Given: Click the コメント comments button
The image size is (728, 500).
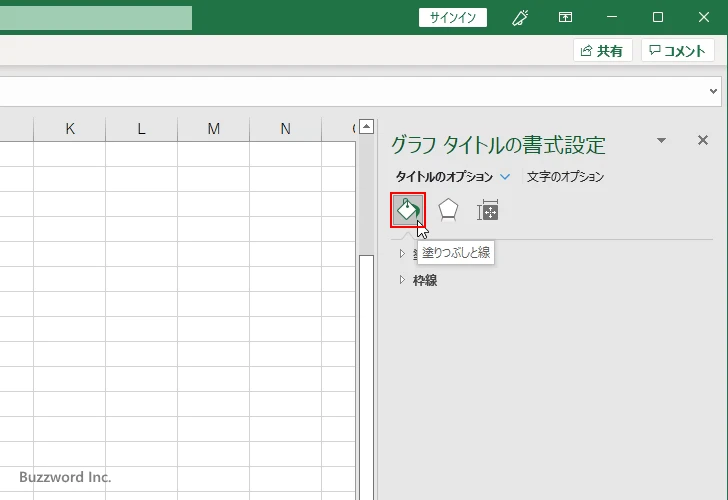Looking at the screenshot, I should pos(677,50).
